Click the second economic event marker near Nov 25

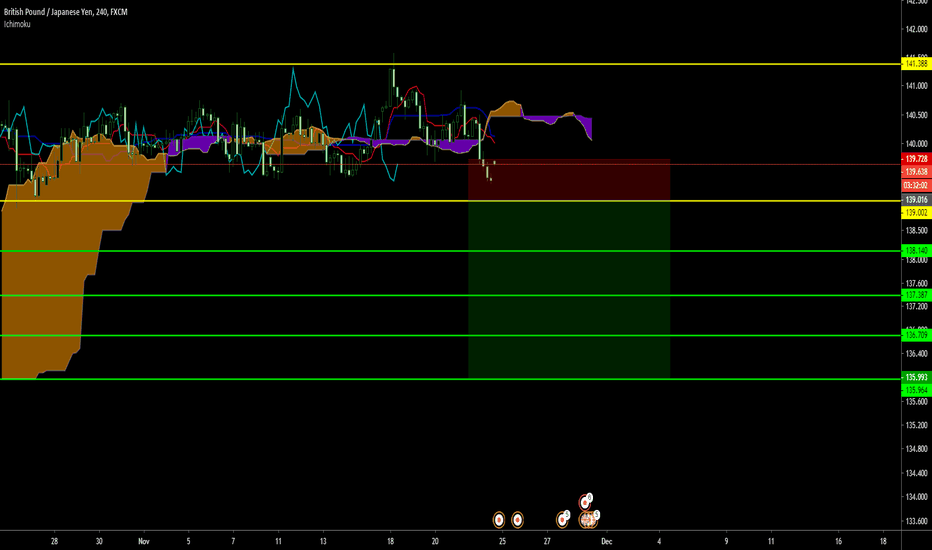click(x=518, y=519)
